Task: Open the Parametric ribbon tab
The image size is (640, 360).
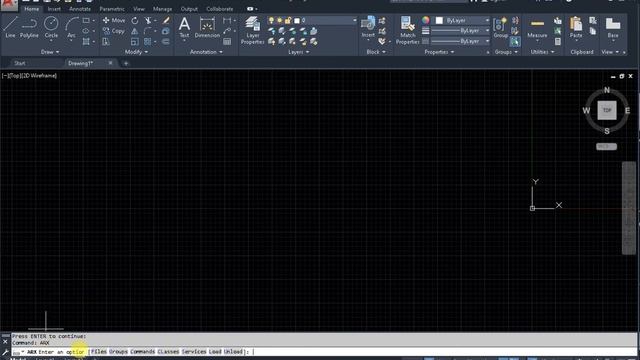Action: point(112,9)
